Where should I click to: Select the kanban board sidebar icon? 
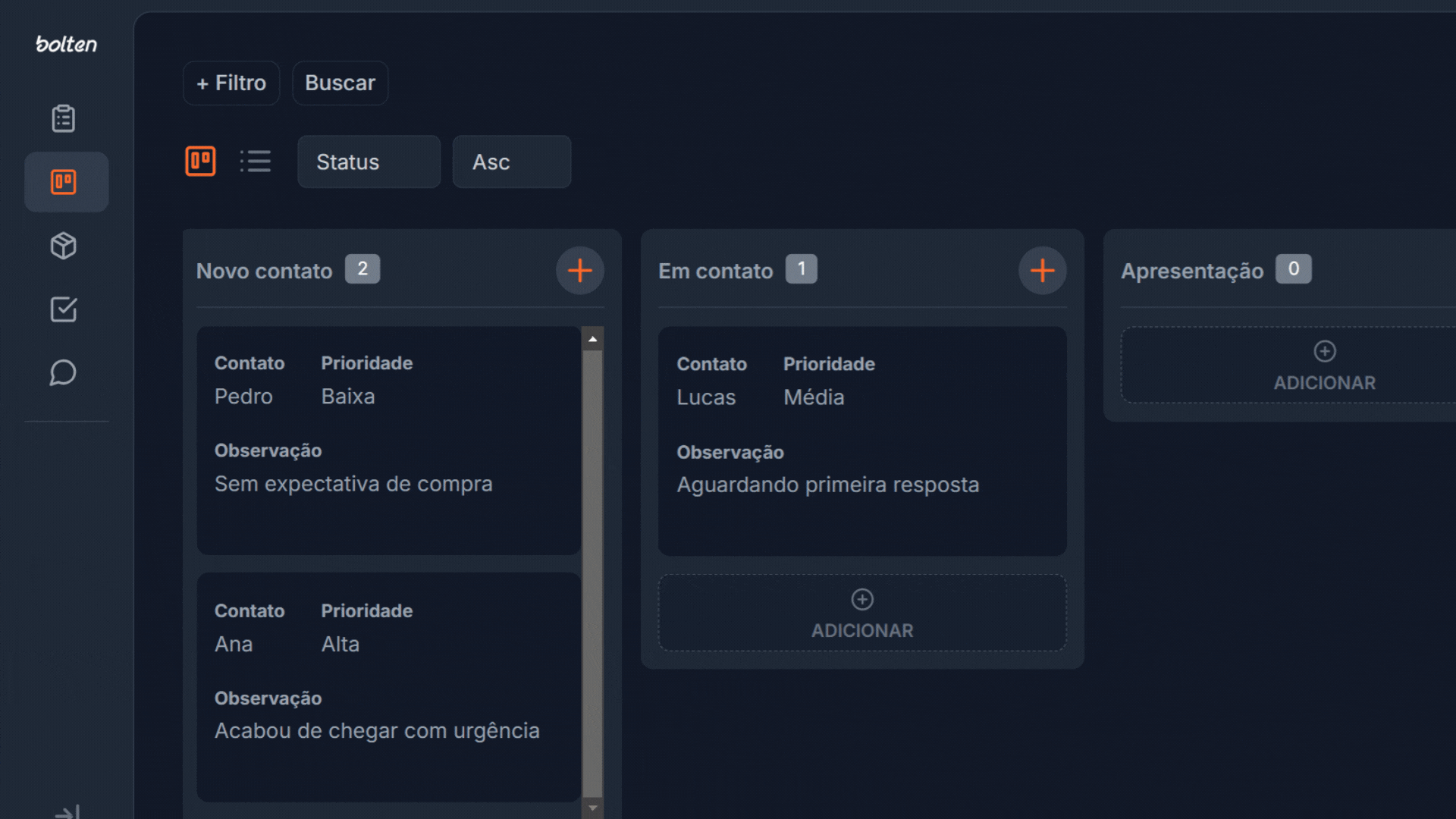[x=64, y=182]
